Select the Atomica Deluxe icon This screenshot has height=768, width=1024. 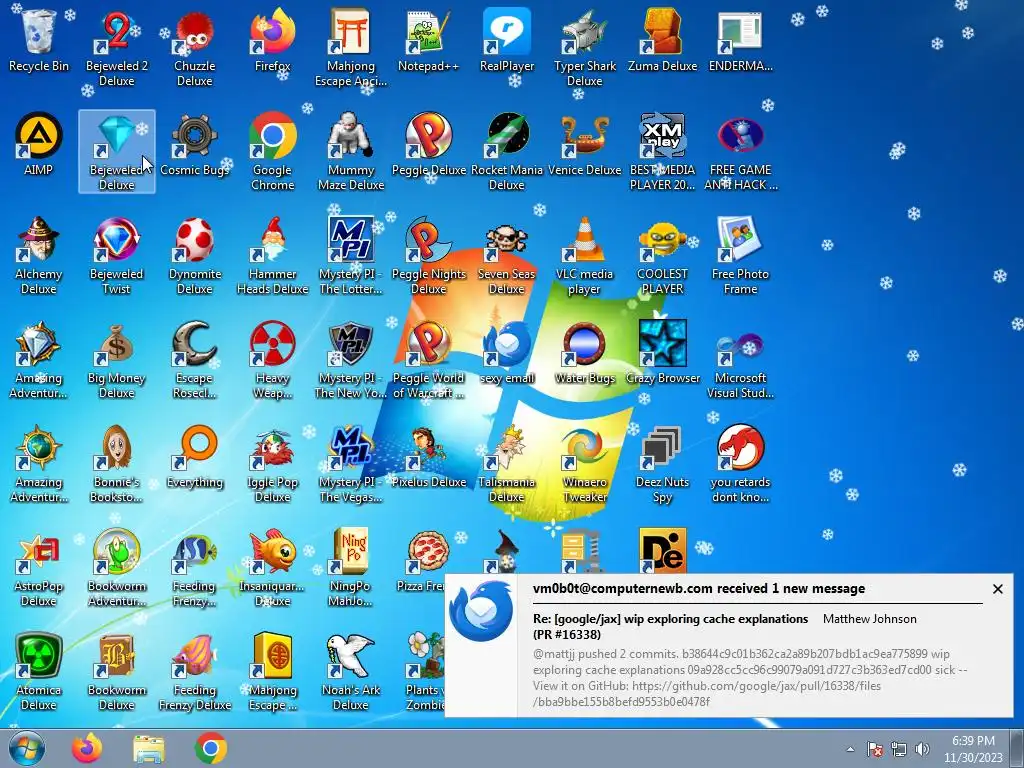(x=39, y=671)
